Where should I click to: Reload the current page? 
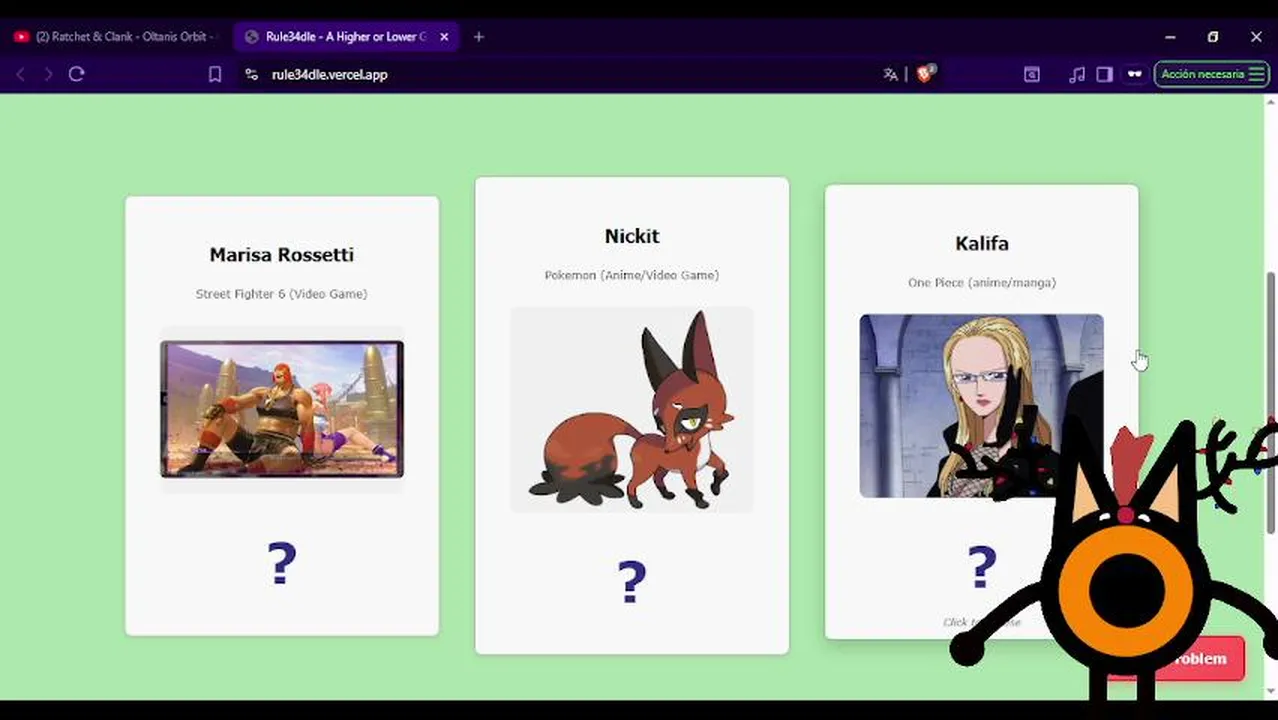76,74
